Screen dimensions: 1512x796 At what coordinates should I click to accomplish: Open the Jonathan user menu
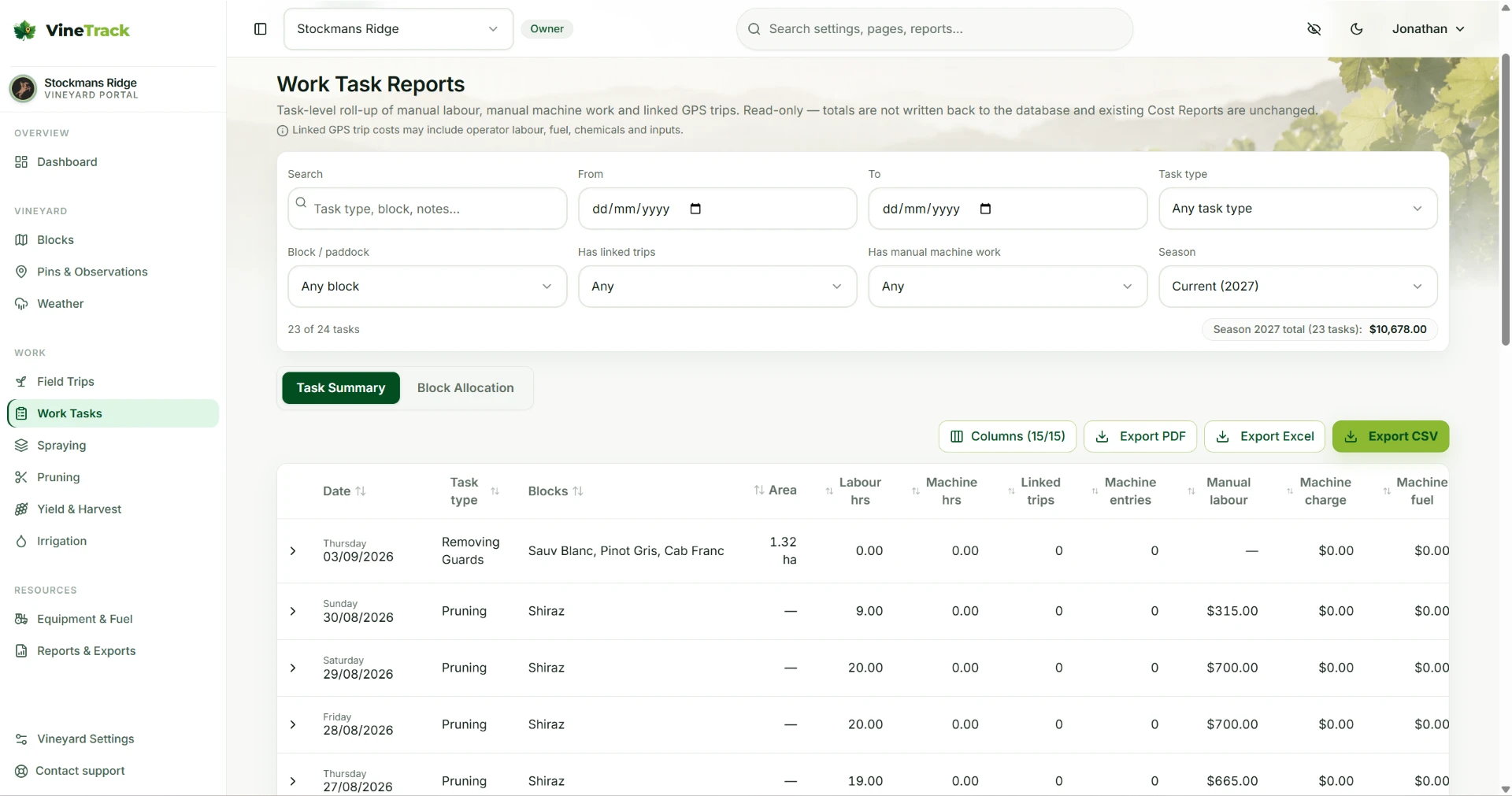pyautogui.click(x=1428, y=29)
